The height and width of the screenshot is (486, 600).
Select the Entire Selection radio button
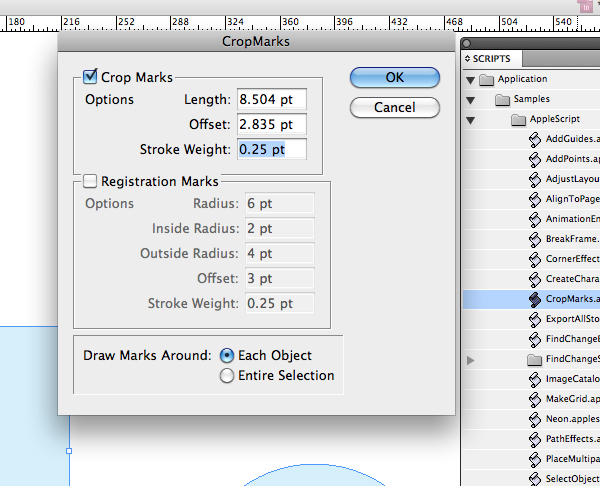(227, 375)
